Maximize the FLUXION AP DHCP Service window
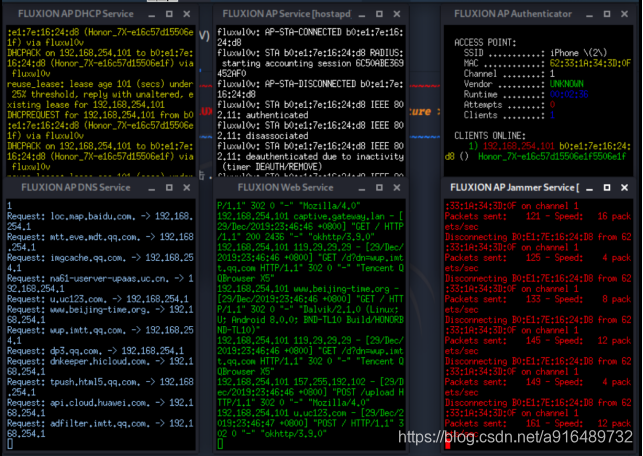The height and width of the screenshot is (456, 643). (169, 14)
